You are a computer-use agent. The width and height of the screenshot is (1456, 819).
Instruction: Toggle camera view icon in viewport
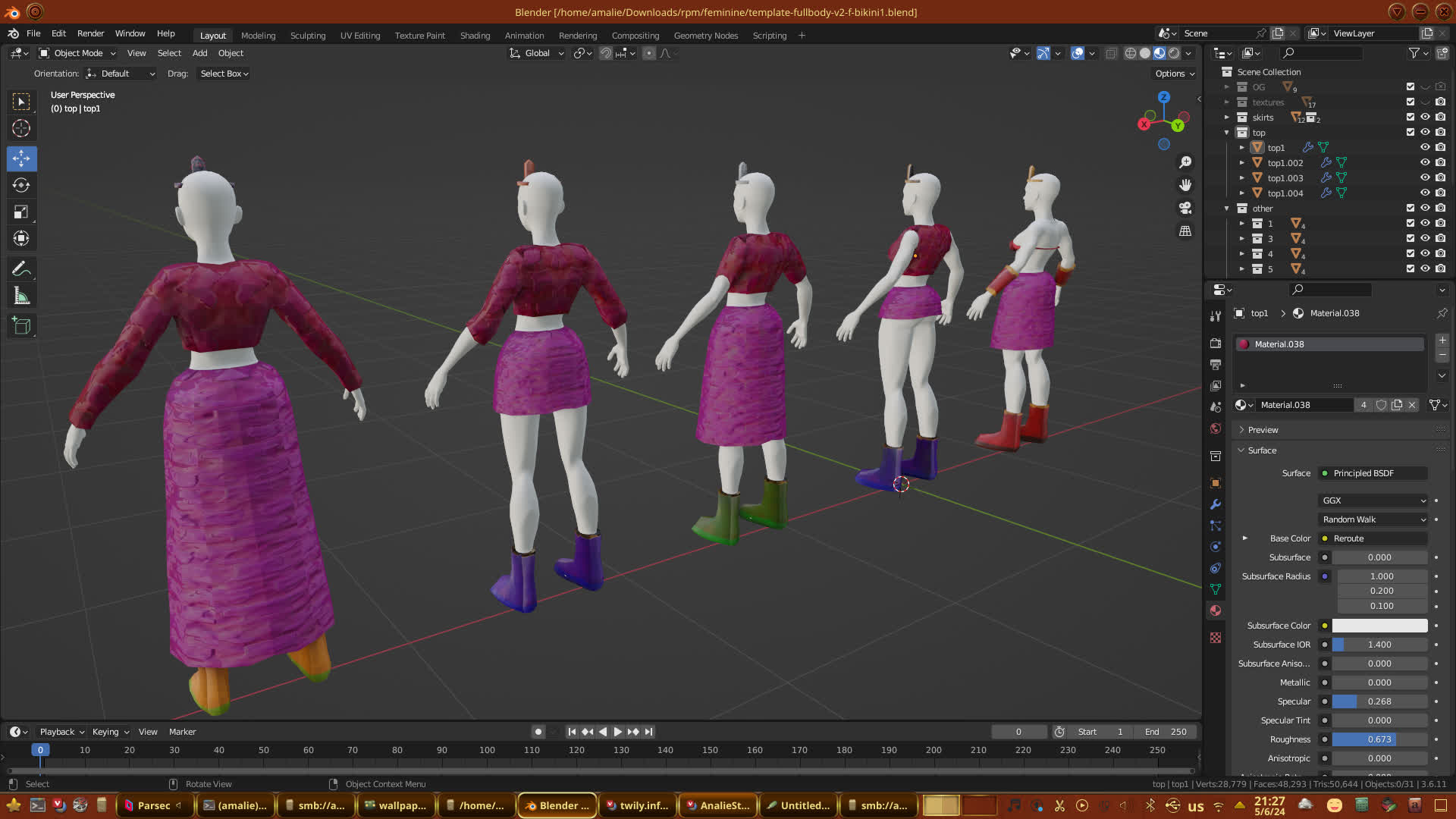pos(1185,208)
